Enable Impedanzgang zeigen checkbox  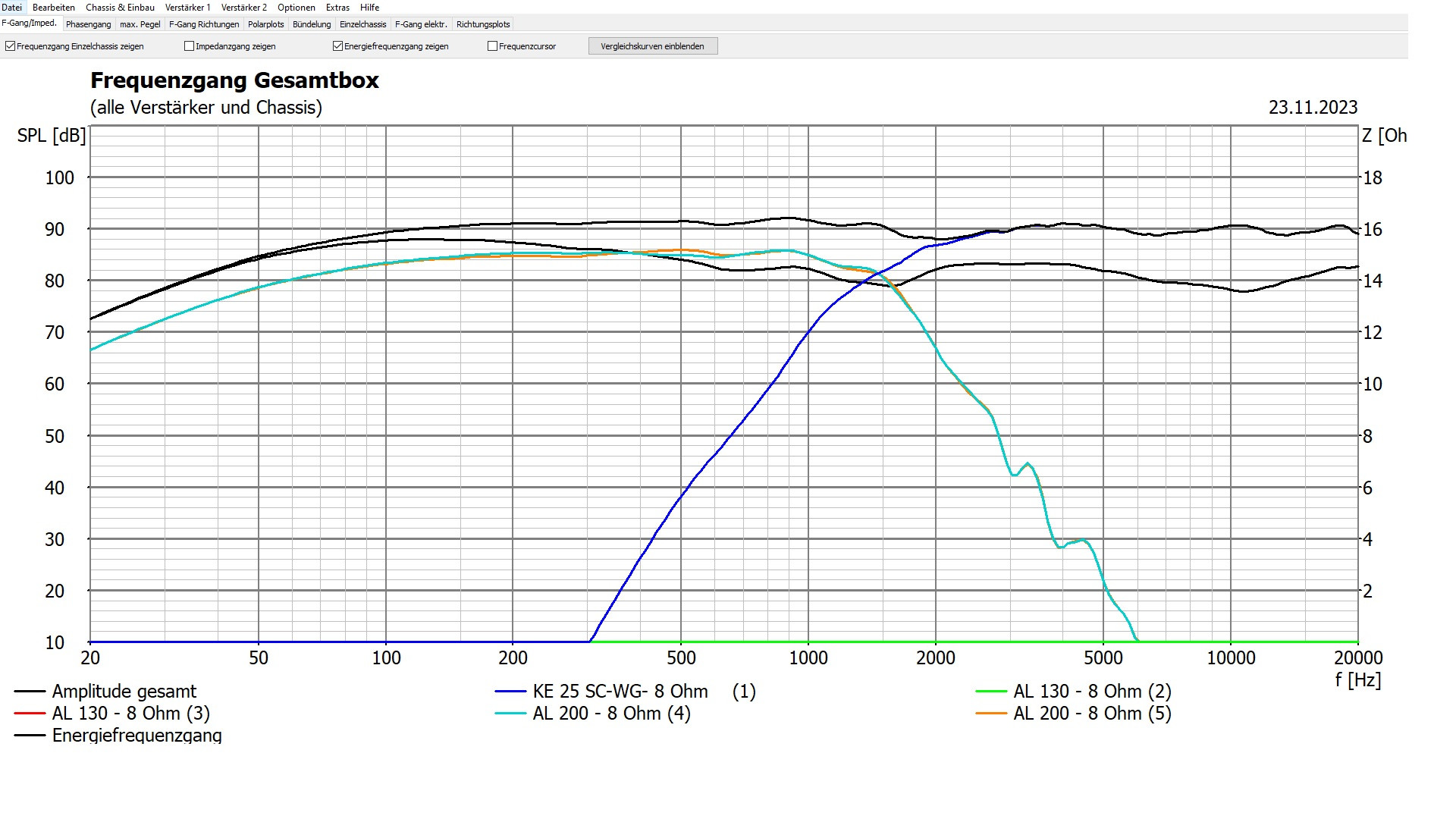click(x=190, y=46)
